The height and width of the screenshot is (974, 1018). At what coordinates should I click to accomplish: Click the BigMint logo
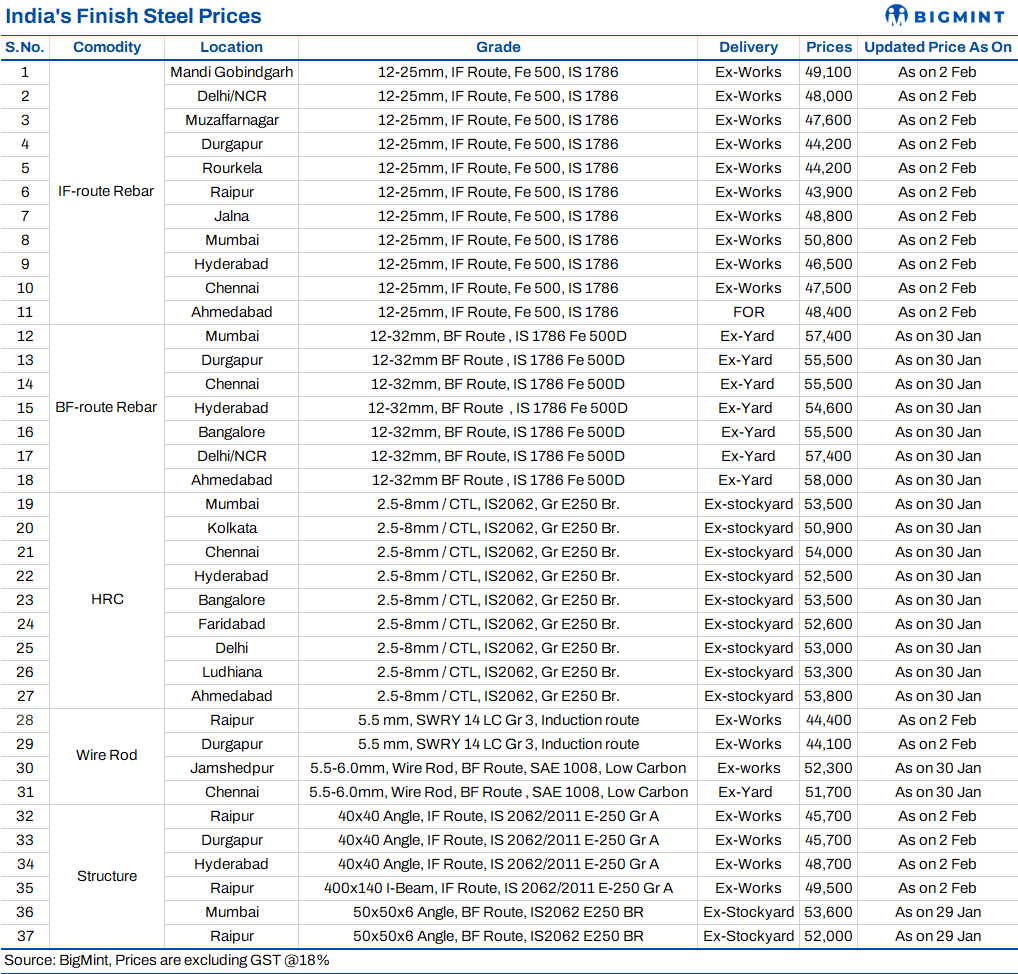945,16
